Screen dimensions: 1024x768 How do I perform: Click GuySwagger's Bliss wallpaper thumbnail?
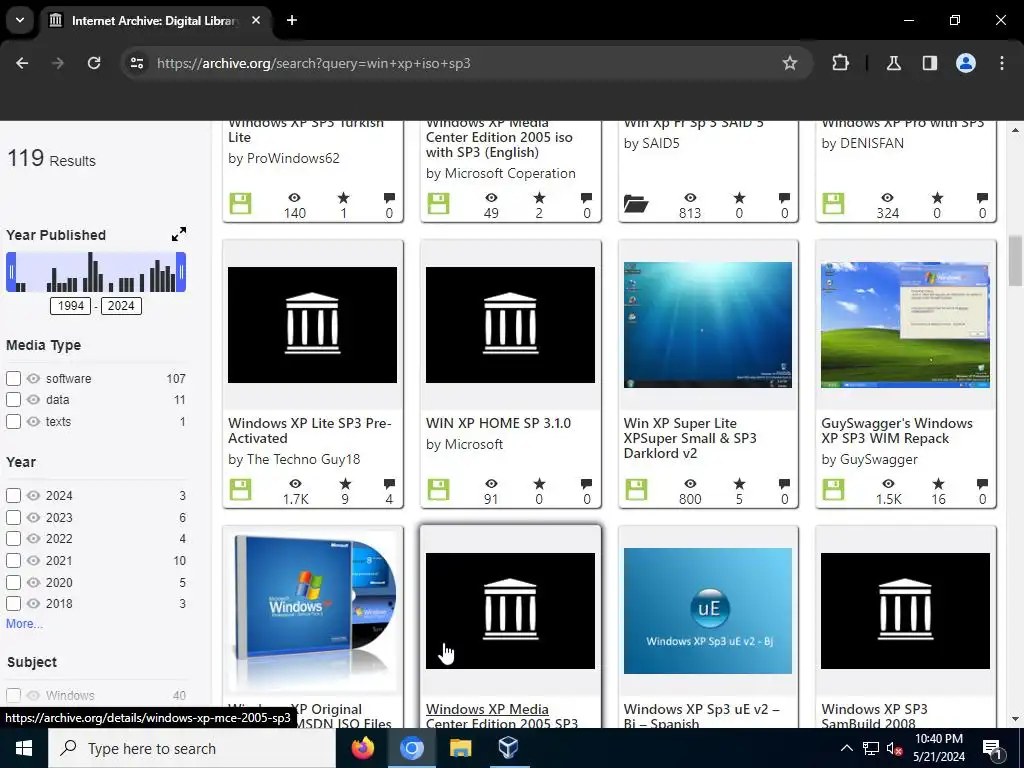[905, 325]
